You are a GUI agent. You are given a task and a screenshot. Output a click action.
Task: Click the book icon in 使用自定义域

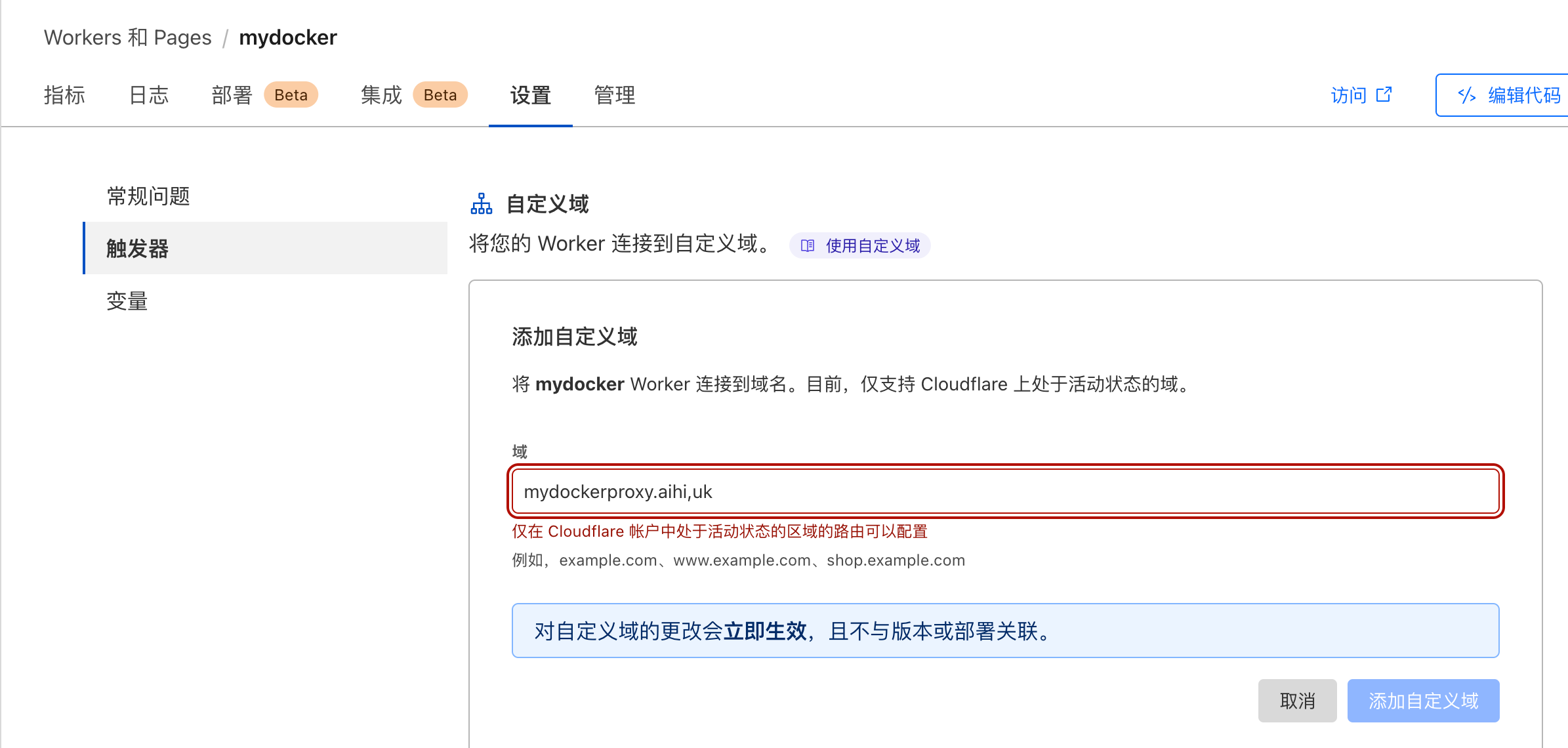[808, 245]
